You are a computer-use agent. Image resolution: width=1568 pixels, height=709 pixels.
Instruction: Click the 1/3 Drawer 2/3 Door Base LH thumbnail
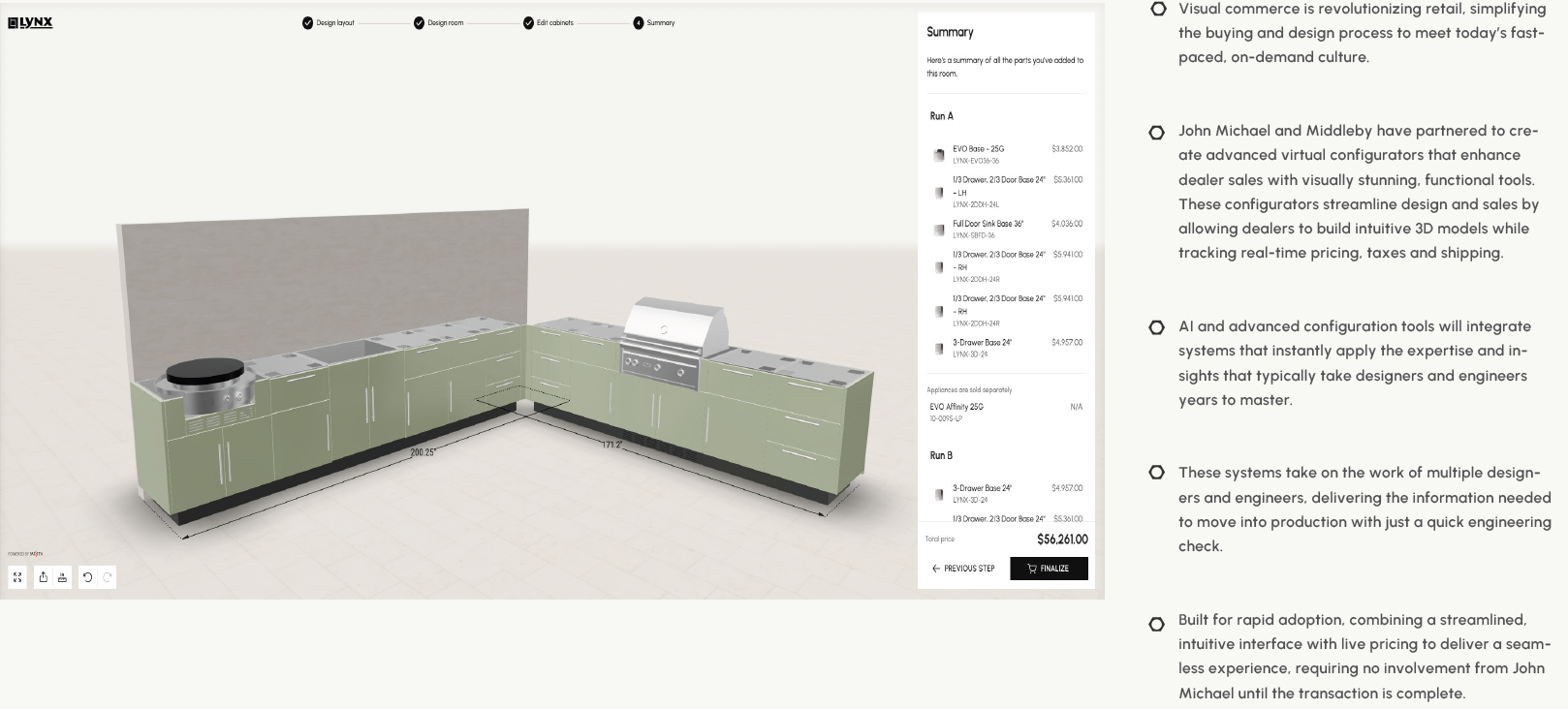click(x=939, y=193)
